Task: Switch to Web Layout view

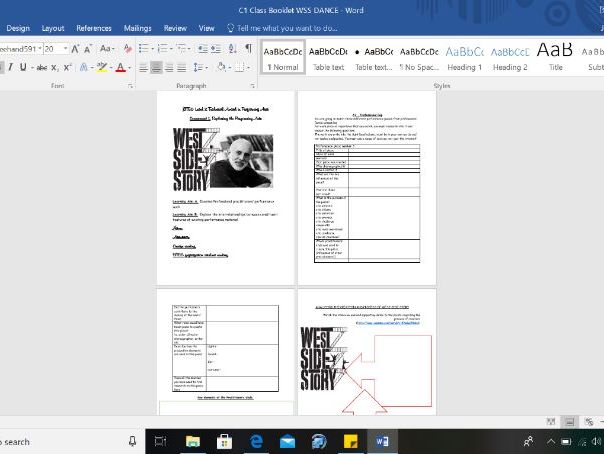Action: (x=589, y=422)
